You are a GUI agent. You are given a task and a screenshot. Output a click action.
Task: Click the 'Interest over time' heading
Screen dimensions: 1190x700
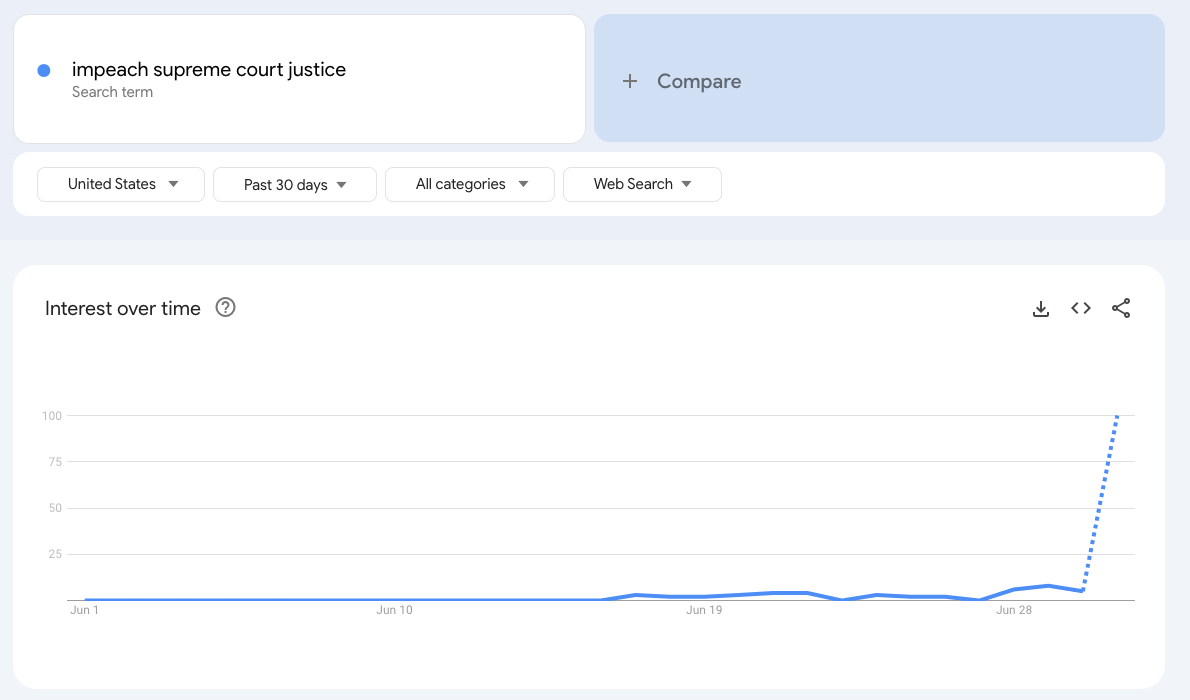coord(123,308)
